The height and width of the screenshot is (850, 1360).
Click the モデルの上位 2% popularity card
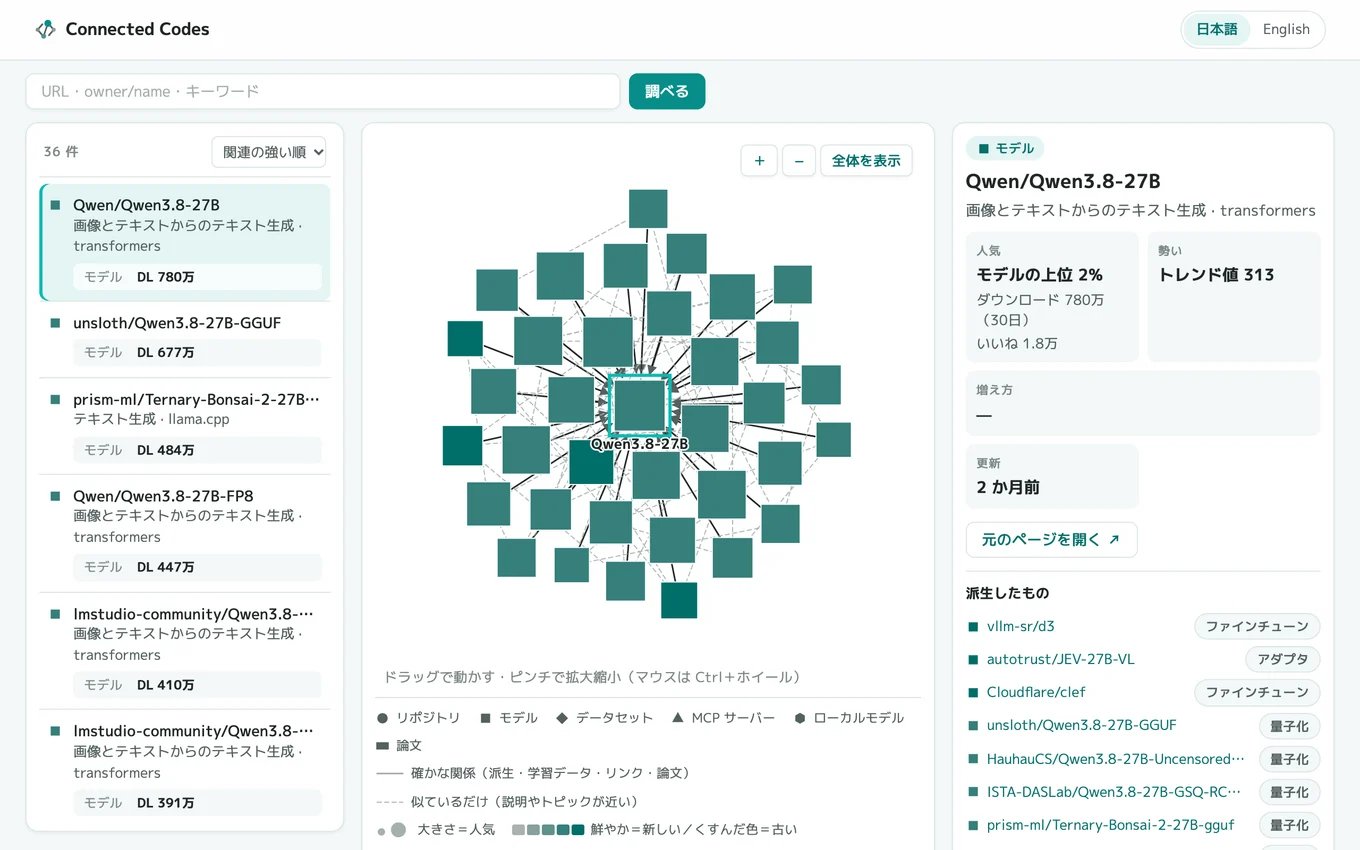pos(1052,297)
